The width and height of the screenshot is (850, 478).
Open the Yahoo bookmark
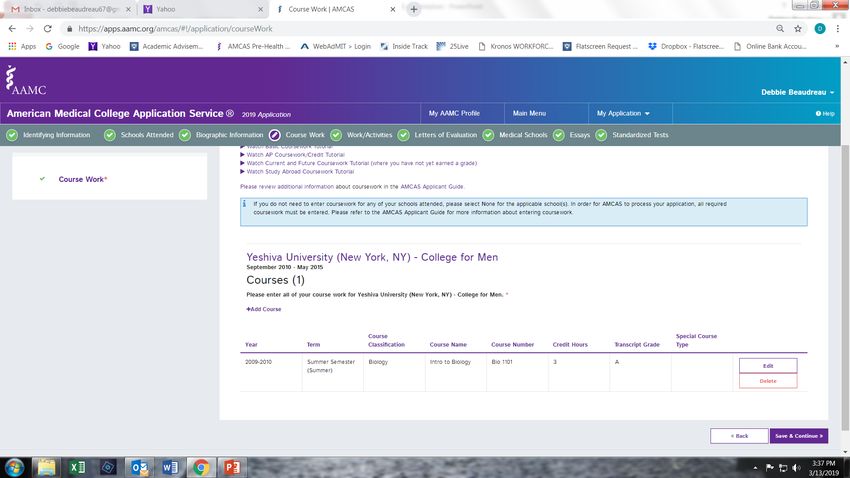pos(105,47)
